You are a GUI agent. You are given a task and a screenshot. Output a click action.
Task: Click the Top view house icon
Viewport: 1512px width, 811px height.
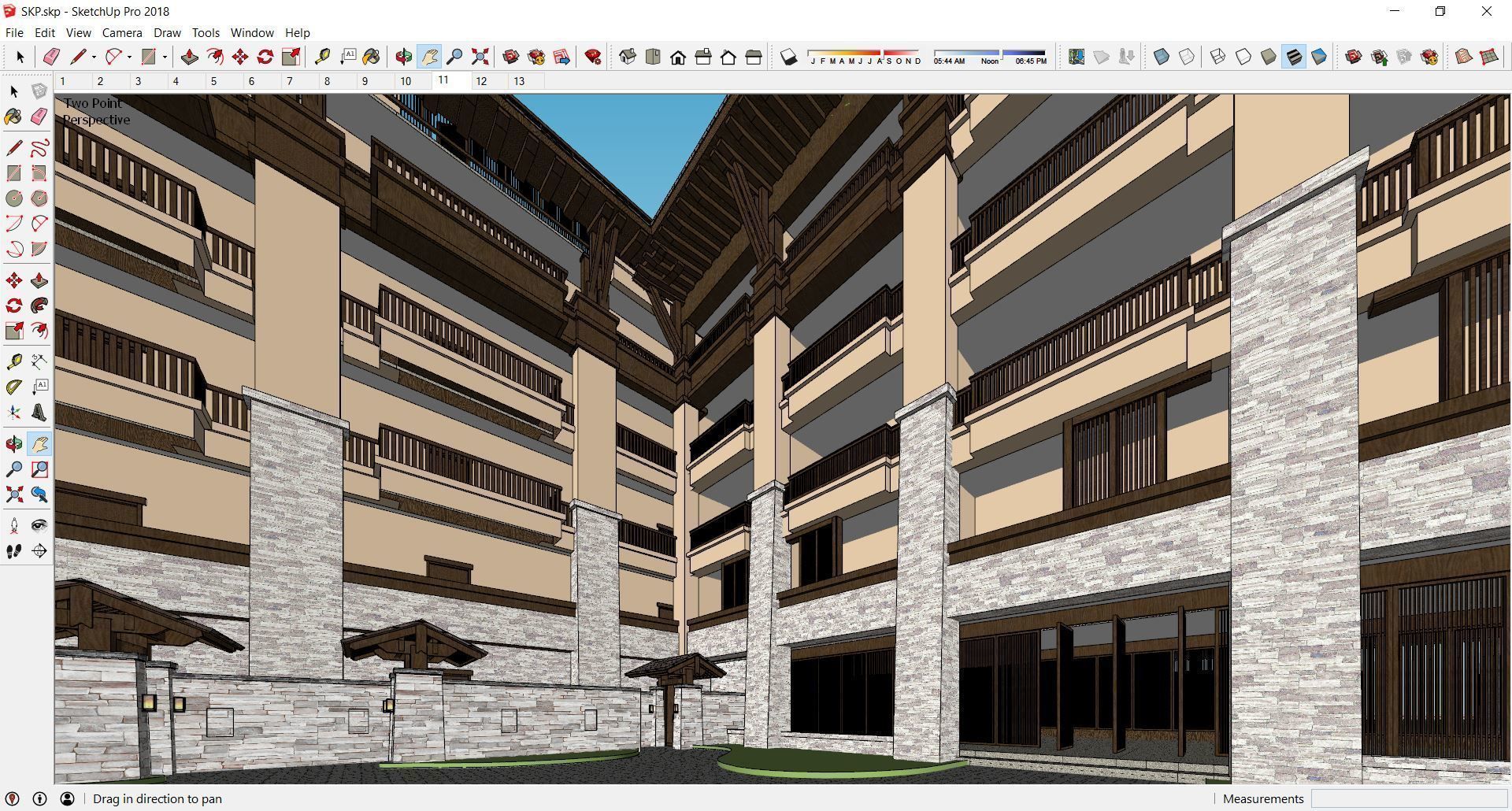pyautogui.click(x=652, y=57)
